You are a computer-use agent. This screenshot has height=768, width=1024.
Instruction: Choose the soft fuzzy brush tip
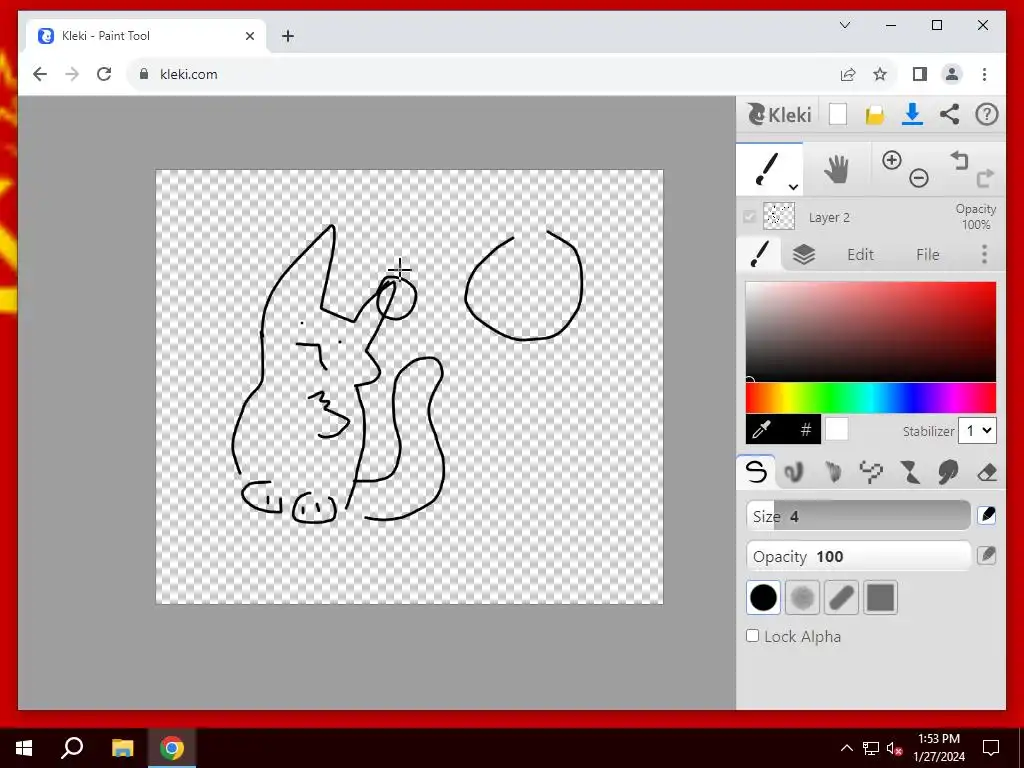[x=802, y=598]
